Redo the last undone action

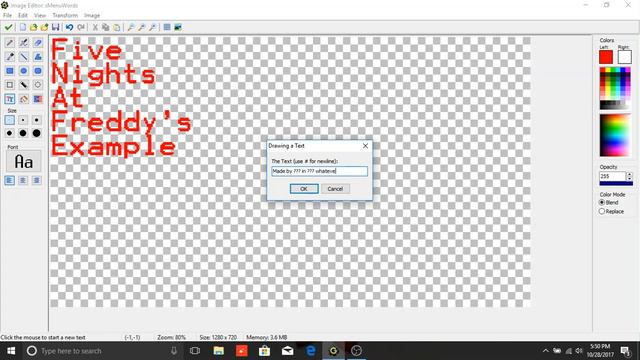(x=81, y=27)
